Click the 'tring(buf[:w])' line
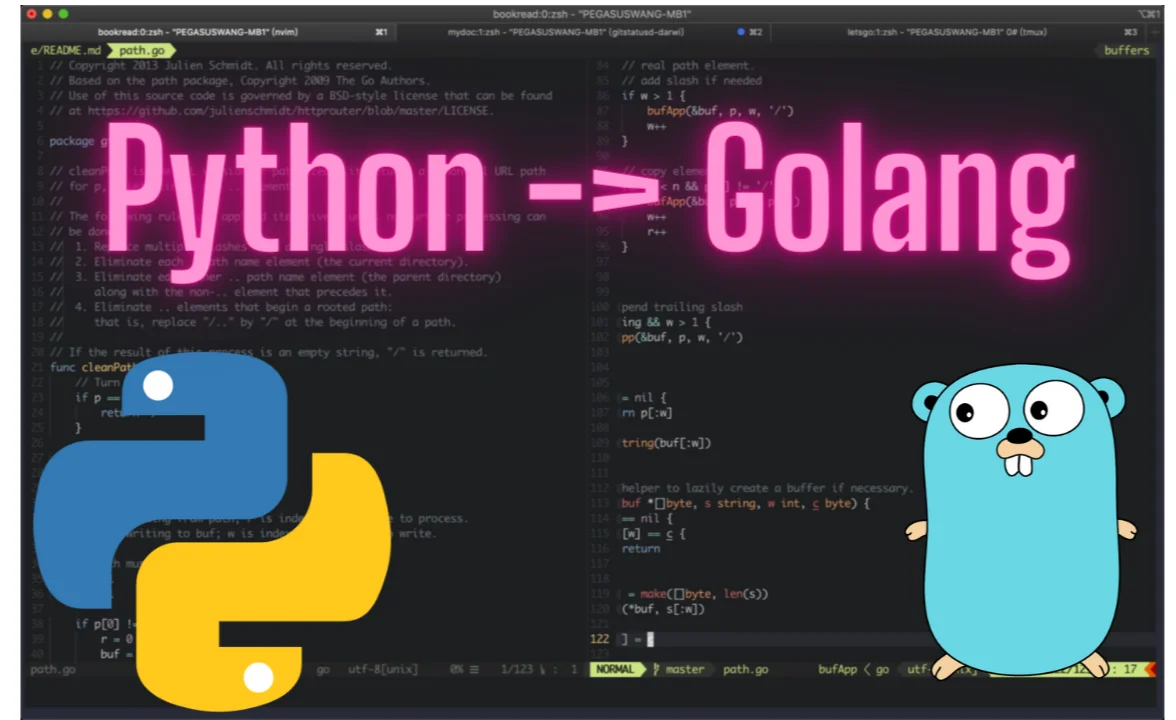Image resolution: width=1176 pixels, height=720 pixels. point(666,442)
